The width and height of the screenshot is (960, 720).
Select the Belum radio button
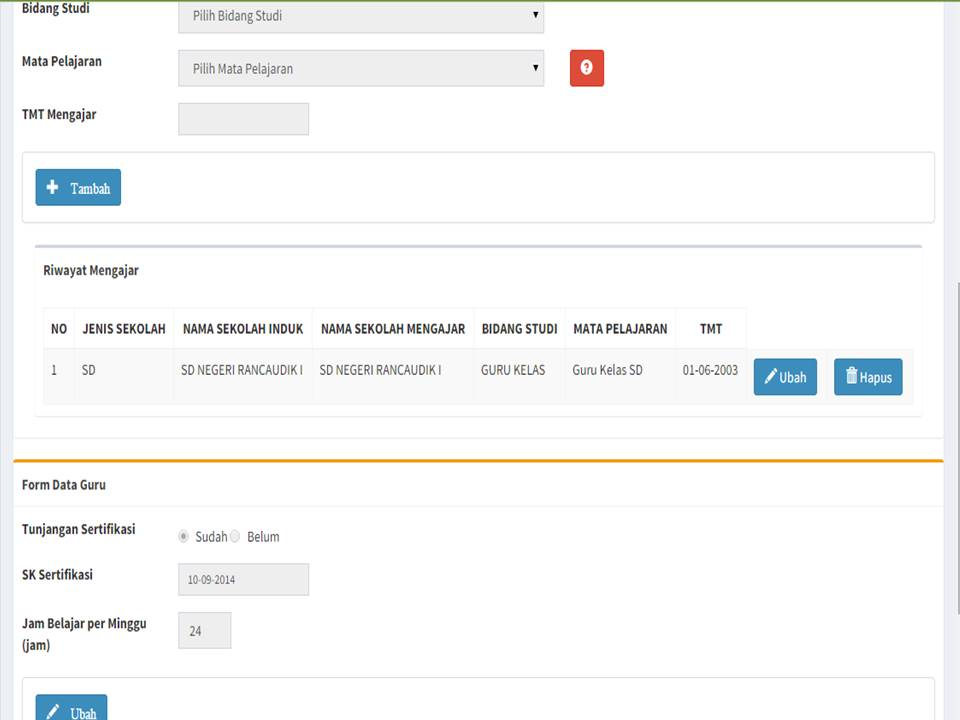click(x=234, y=536)
